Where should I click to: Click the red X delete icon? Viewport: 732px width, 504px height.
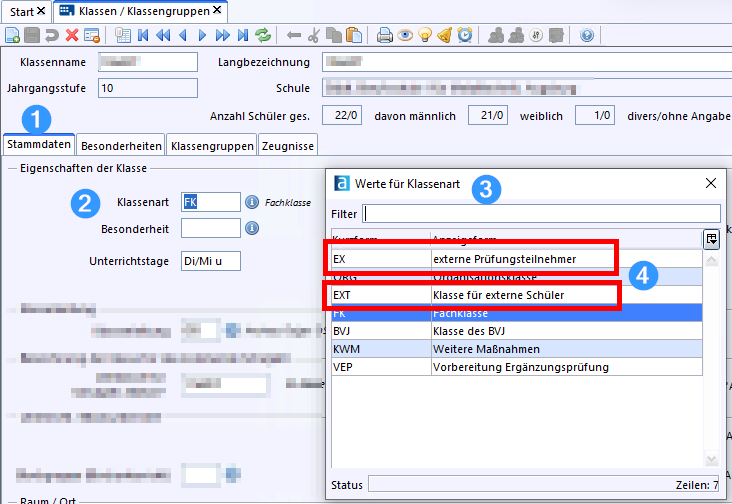pyautogui.click(x=72, y=36)
